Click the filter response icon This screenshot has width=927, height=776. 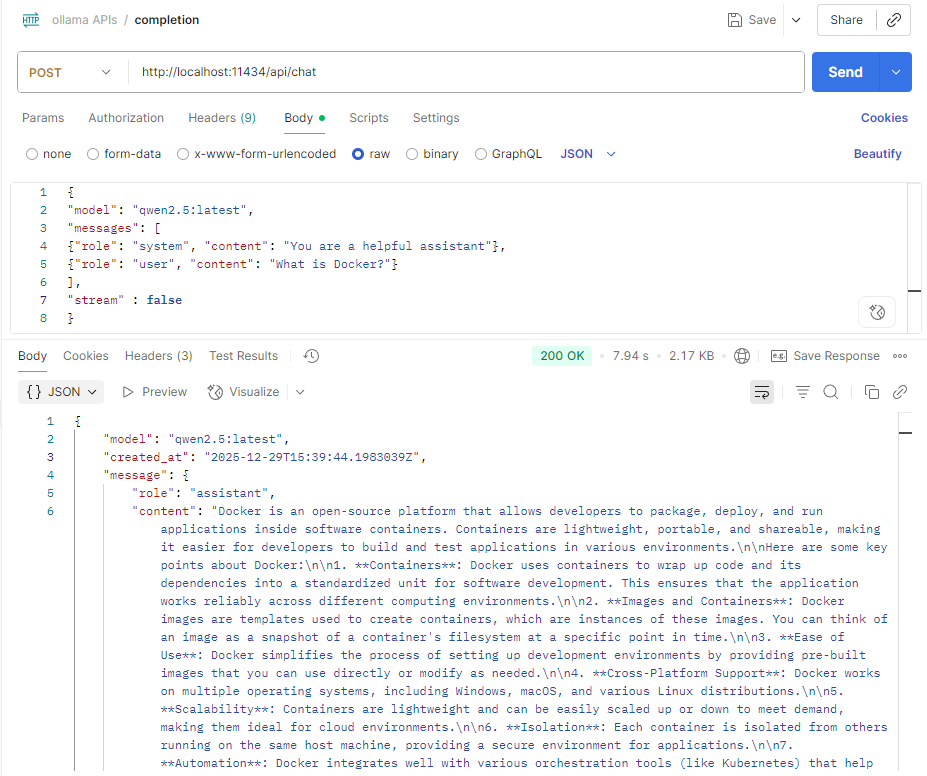pyautogui.click(x=802, y=392)
